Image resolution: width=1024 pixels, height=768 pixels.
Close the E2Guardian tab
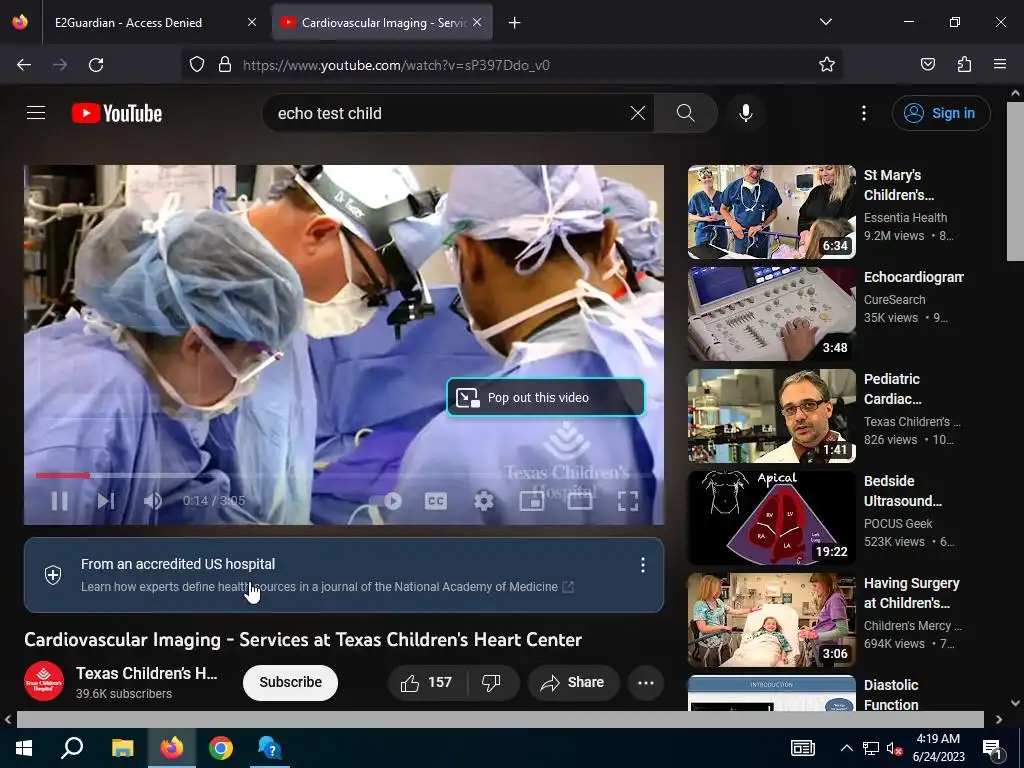(x=252, y=23)
